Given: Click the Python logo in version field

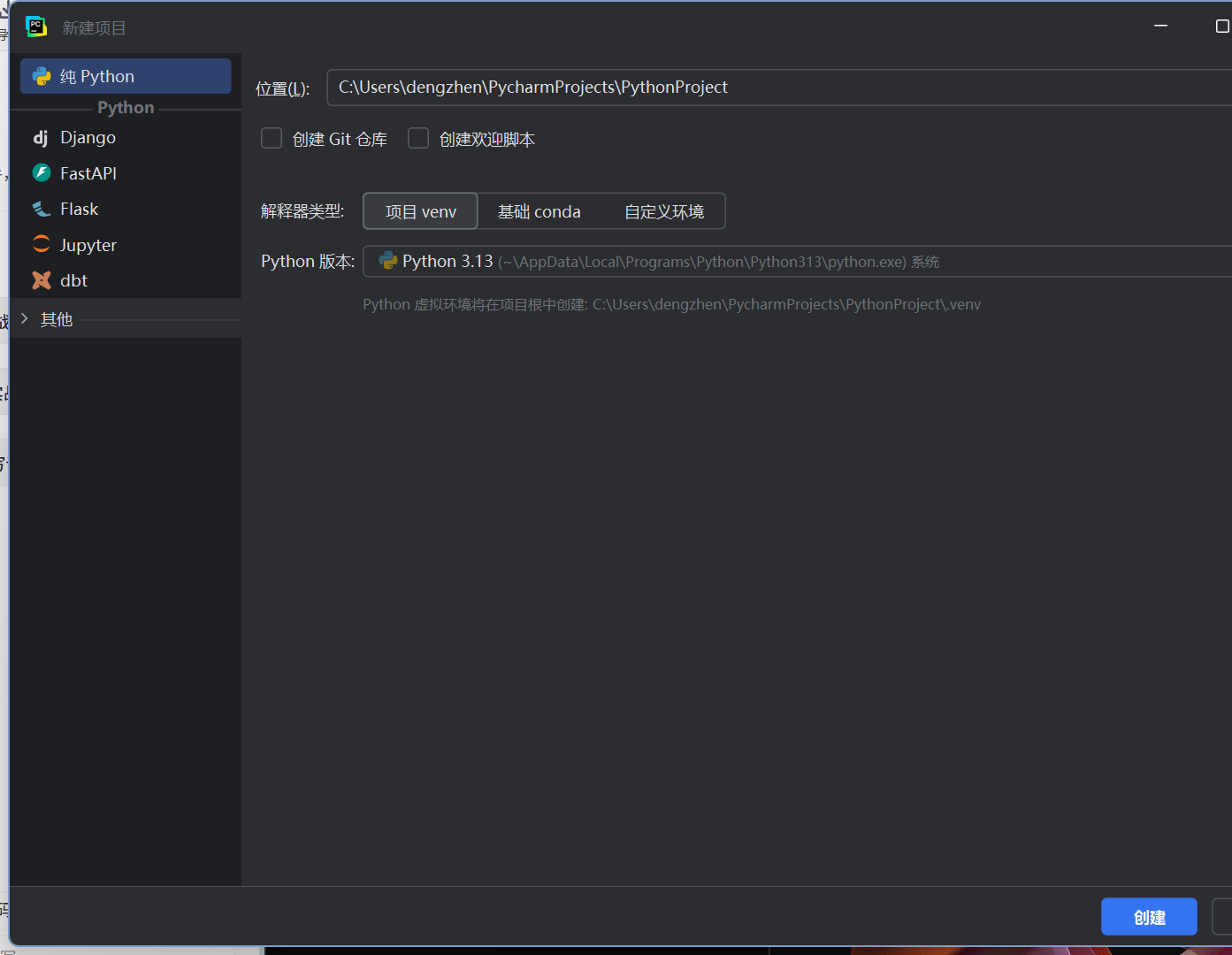Looking at the screenshot, I should 387,261.
